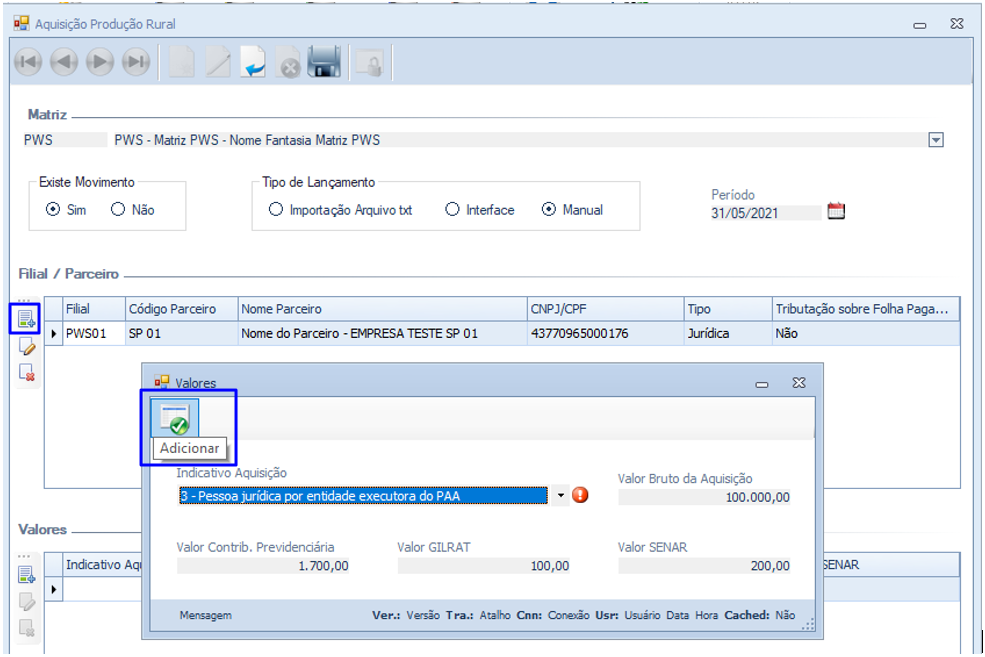This screenshot has width=985, height=657.
Task: Click the red error indicator beside Indicativo Aquisição
Action: point(581,495)
